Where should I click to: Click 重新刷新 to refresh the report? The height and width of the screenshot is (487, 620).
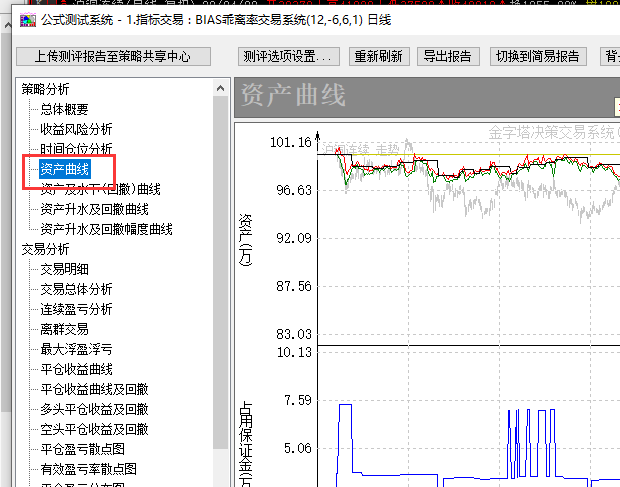pos(379,57)
